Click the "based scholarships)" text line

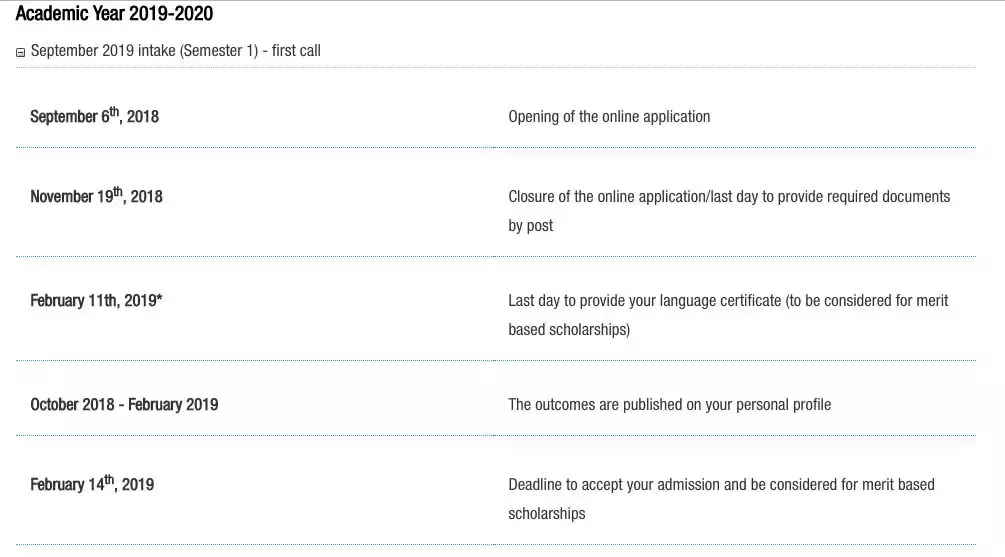point(569,329)
